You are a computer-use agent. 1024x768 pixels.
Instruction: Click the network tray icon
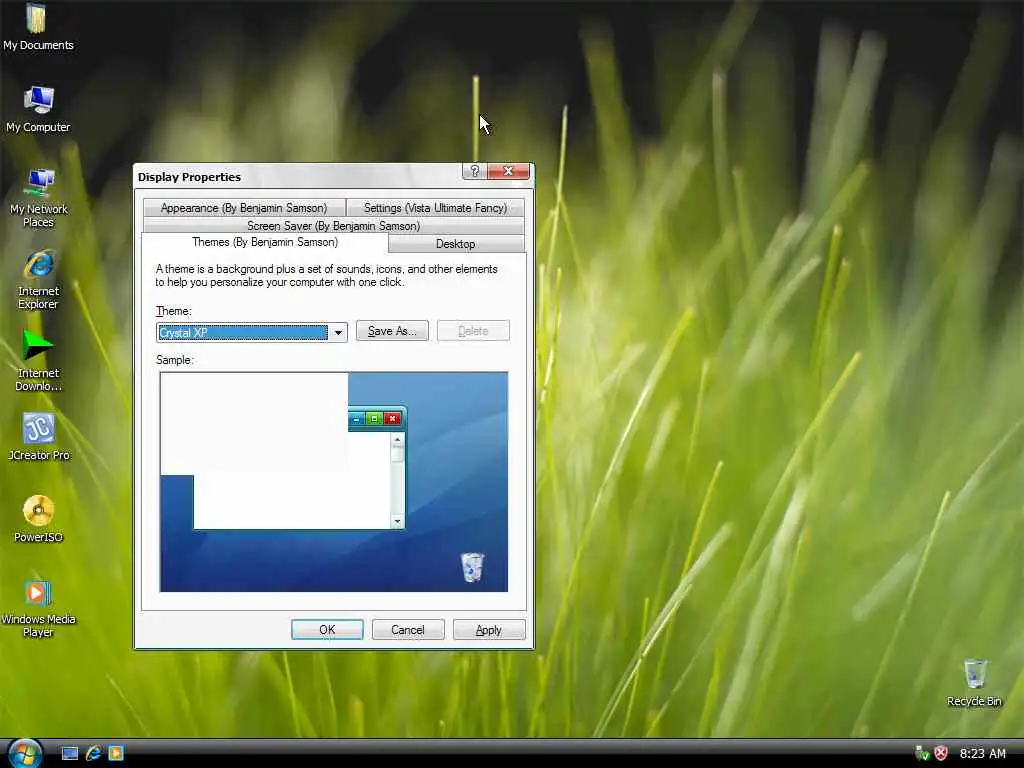coord(922,753)
